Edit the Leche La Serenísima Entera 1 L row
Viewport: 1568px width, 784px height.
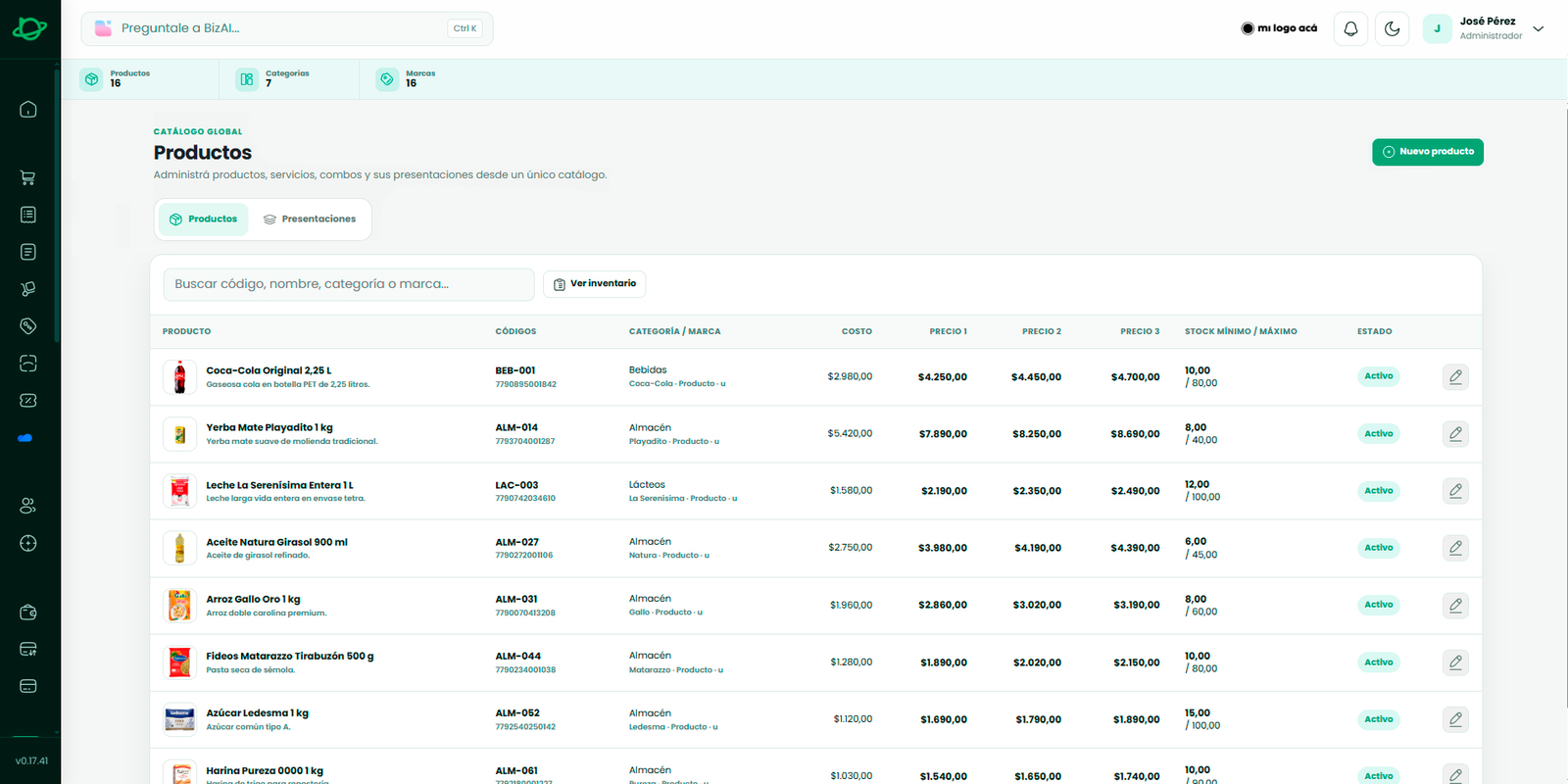(x=1455, y=491)
